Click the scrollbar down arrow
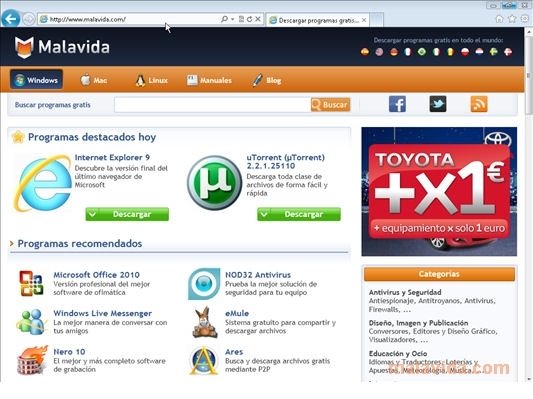The height and width of the screenshot is (399, 533). 529,378
